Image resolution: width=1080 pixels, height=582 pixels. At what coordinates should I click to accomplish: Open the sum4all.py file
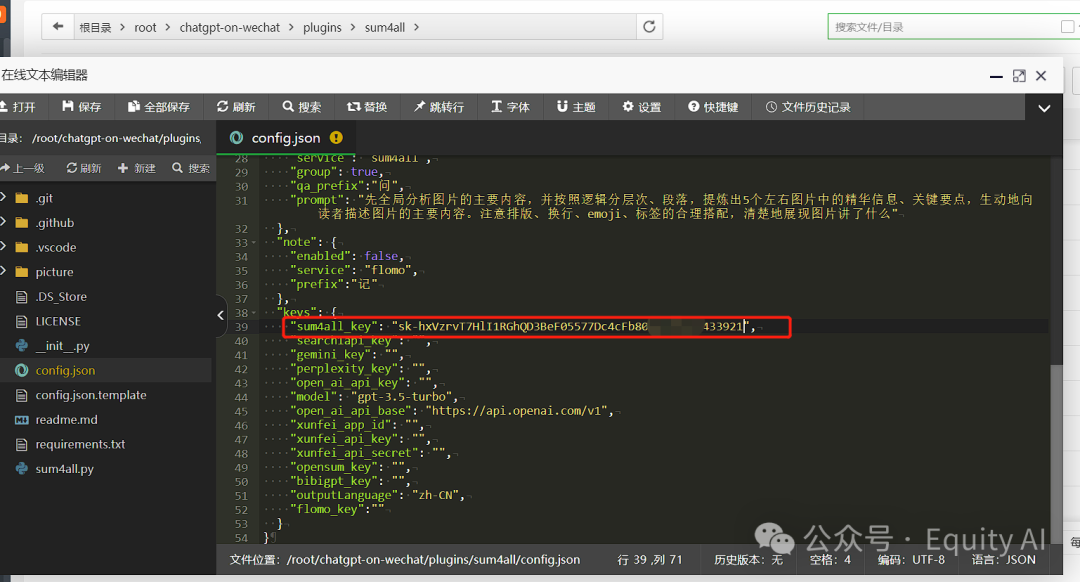[64, 469]
